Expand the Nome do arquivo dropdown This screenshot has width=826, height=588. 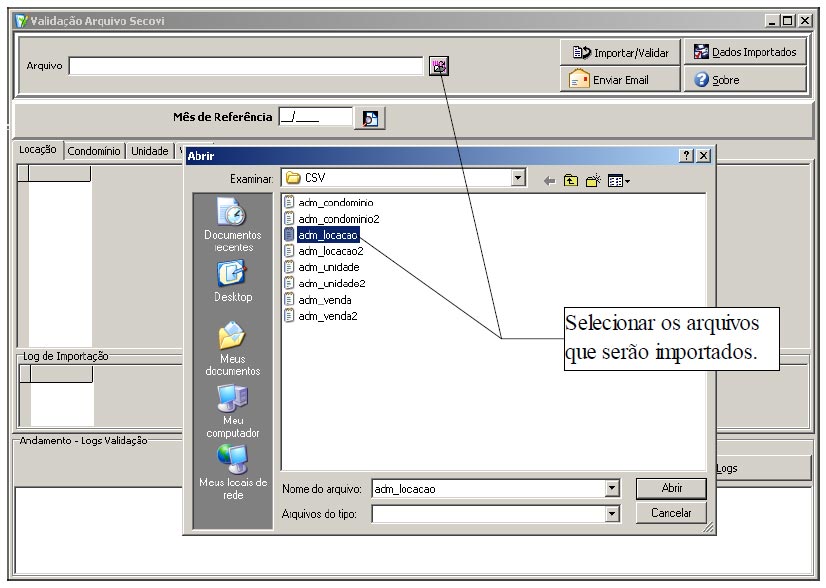coord(612,489)
